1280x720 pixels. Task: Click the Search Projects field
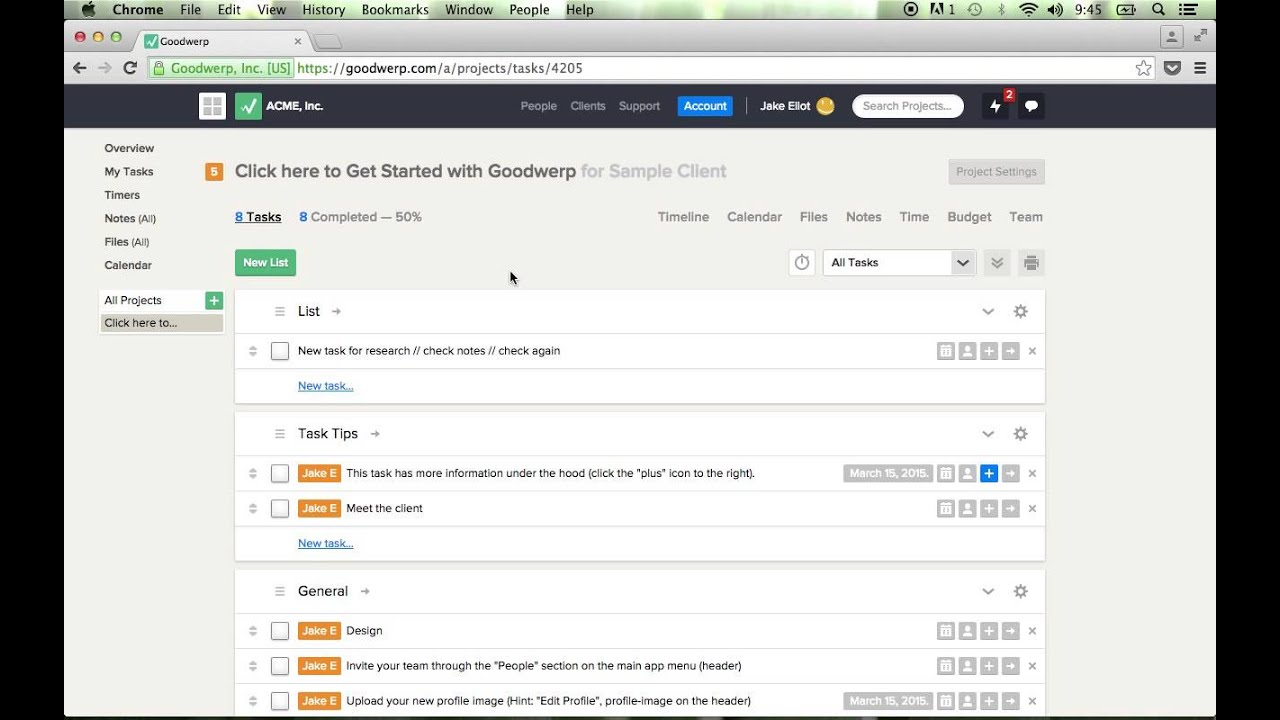(908, 106)
